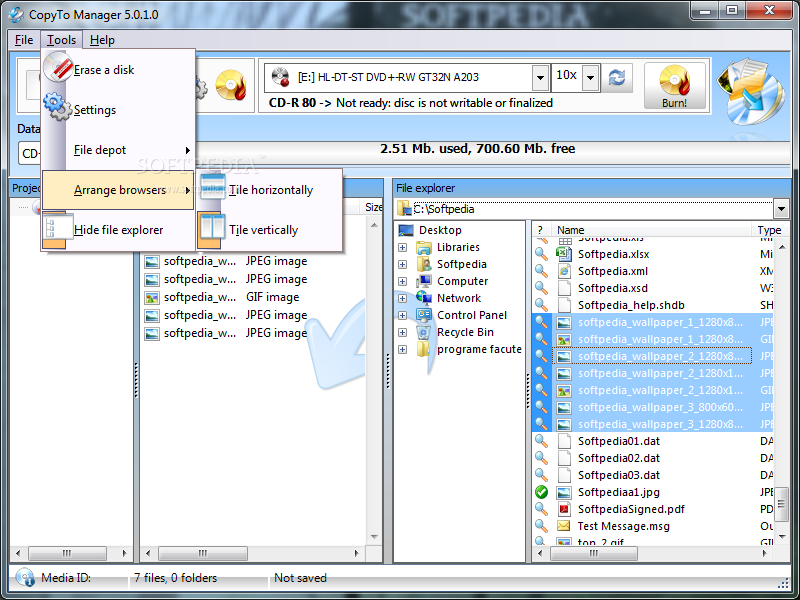Click the Excel icon of Softpedia.xlsx

click(x=564, y=254)
